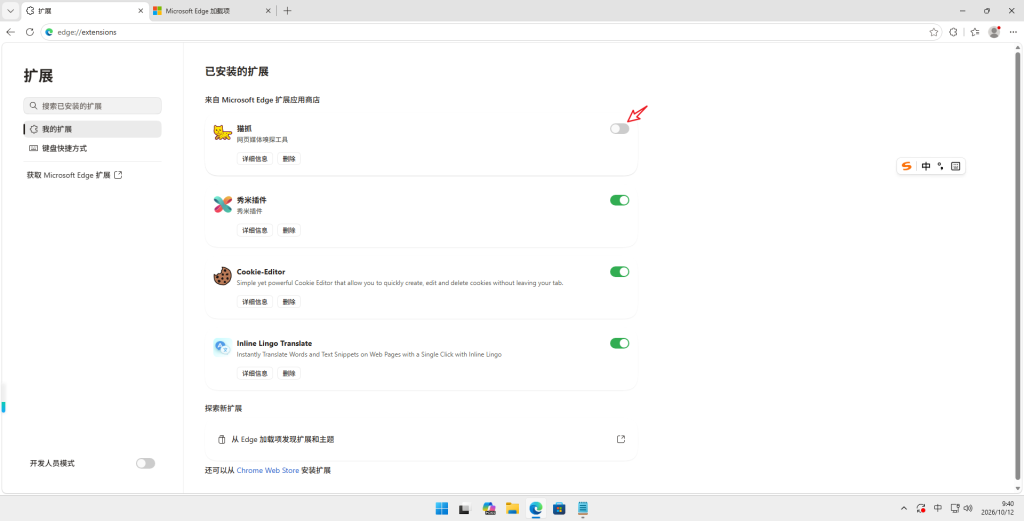1024x521 pixels.
Task: Turn off the Cookie-Editor extension
Action: click(x=619, y=272)
